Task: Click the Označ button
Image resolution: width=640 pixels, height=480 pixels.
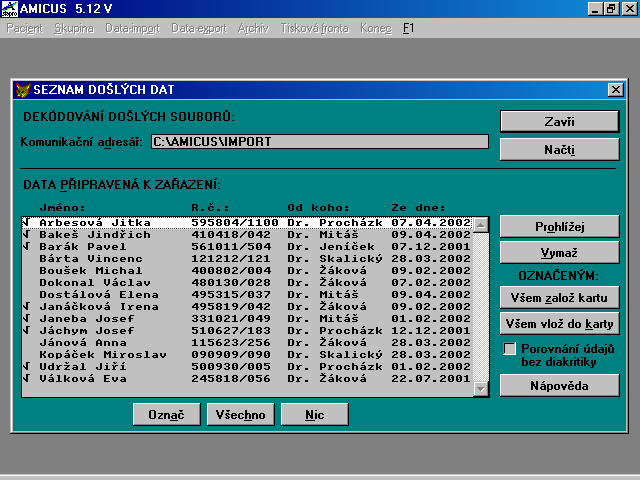Action: (x=165, y=414)
